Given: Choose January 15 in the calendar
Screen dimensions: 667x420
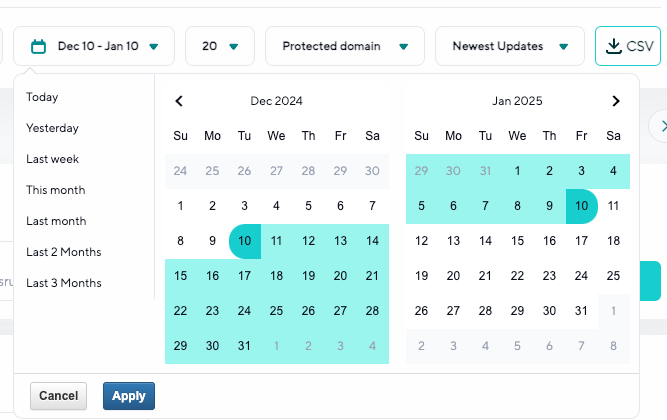Looking at the screenshot, I should click(517, 241).
